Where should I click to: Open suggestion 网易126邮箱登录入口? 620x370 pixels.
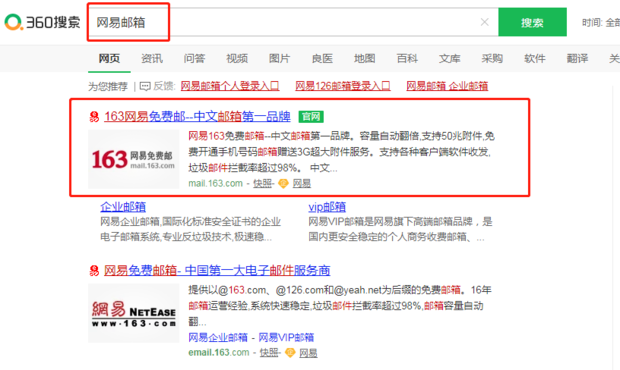[x=343, y=86]
